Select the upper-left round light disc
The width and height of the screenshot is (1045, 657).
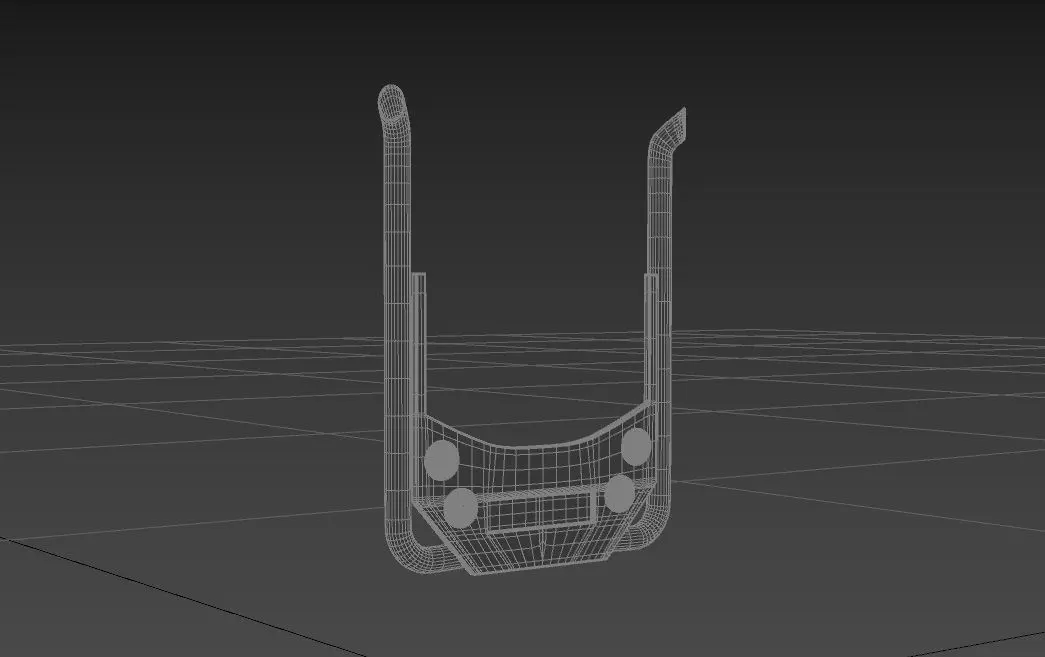442,460
